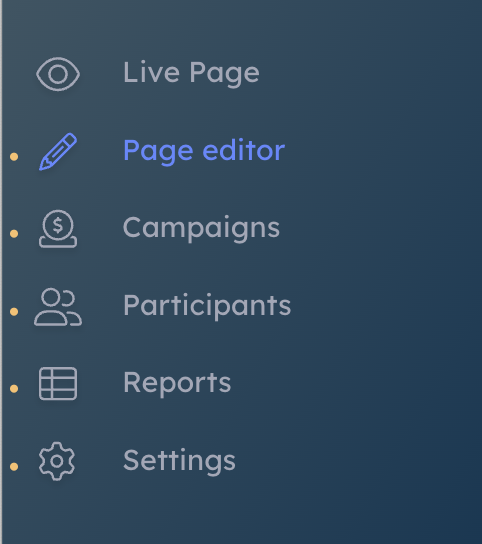
Task: Click the dollar coin Campaigns icon
Action: pyautogui.click(x=58, y=229)
